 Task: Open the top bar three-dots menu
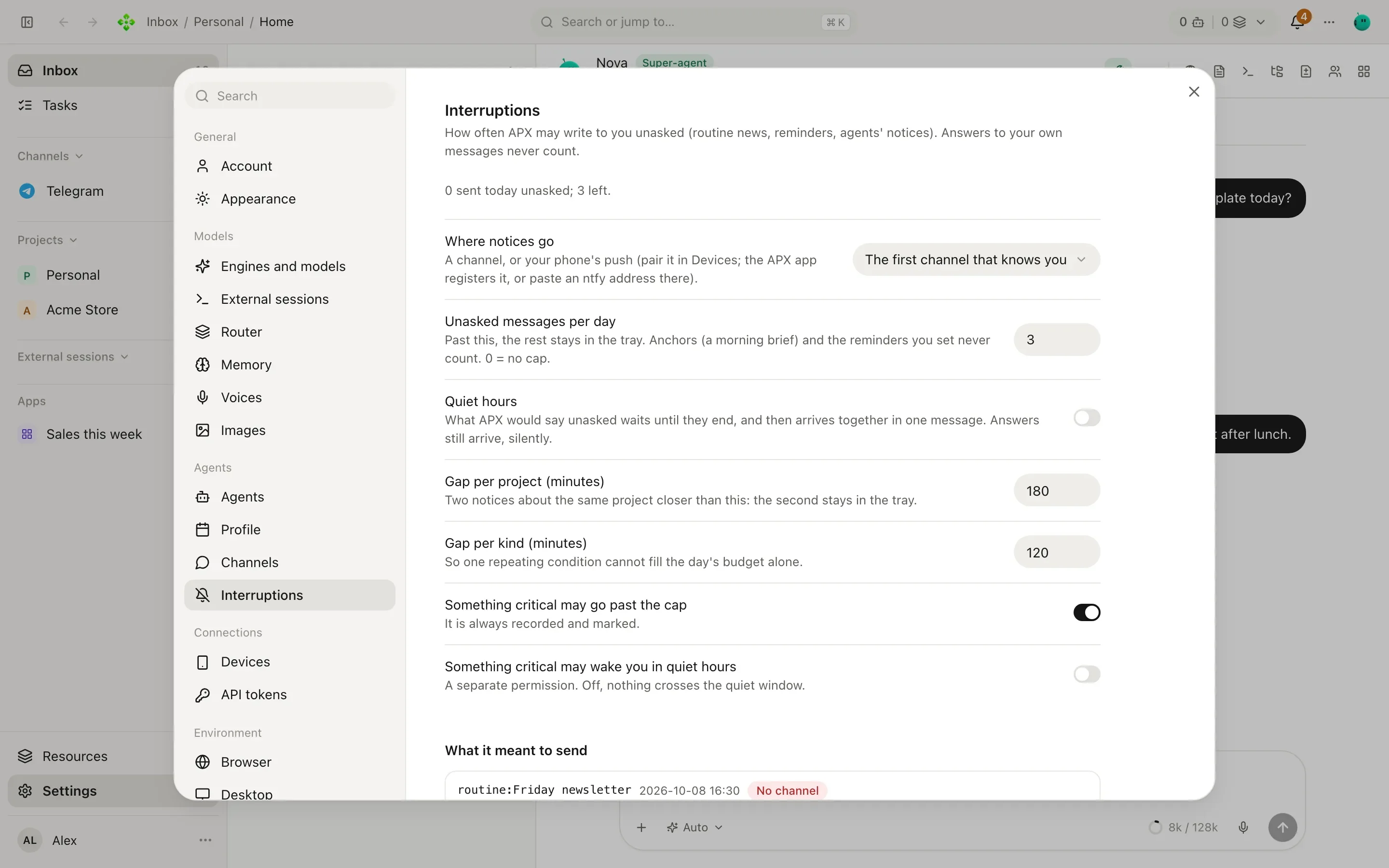[1329, 22]
